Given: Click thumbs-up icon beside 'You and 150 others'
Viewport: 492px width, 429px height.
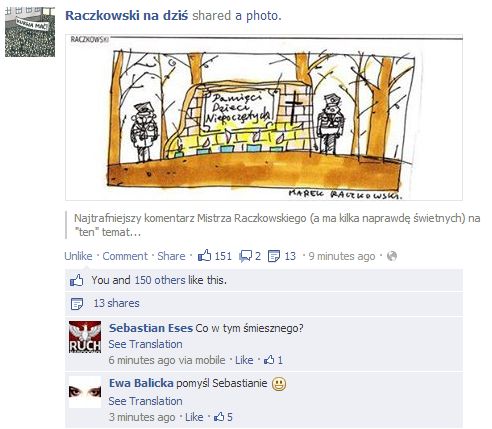Looking at the screenshot, I should 77,280.
